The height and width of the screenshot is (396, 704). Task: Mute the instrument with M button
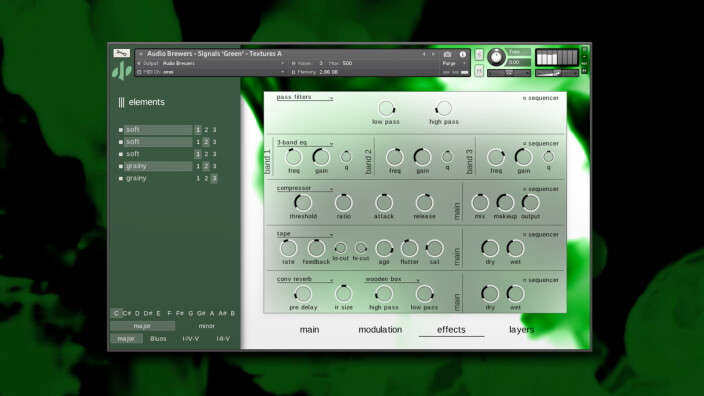pyautogui.click(x=479, y=71)
